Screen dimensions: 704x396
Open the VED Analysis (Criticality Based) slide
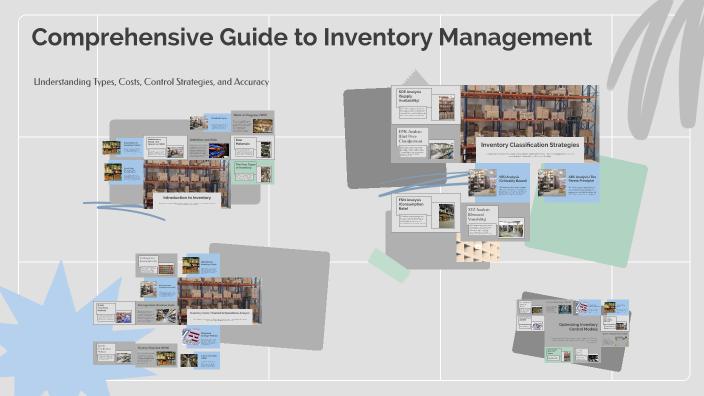499,183
